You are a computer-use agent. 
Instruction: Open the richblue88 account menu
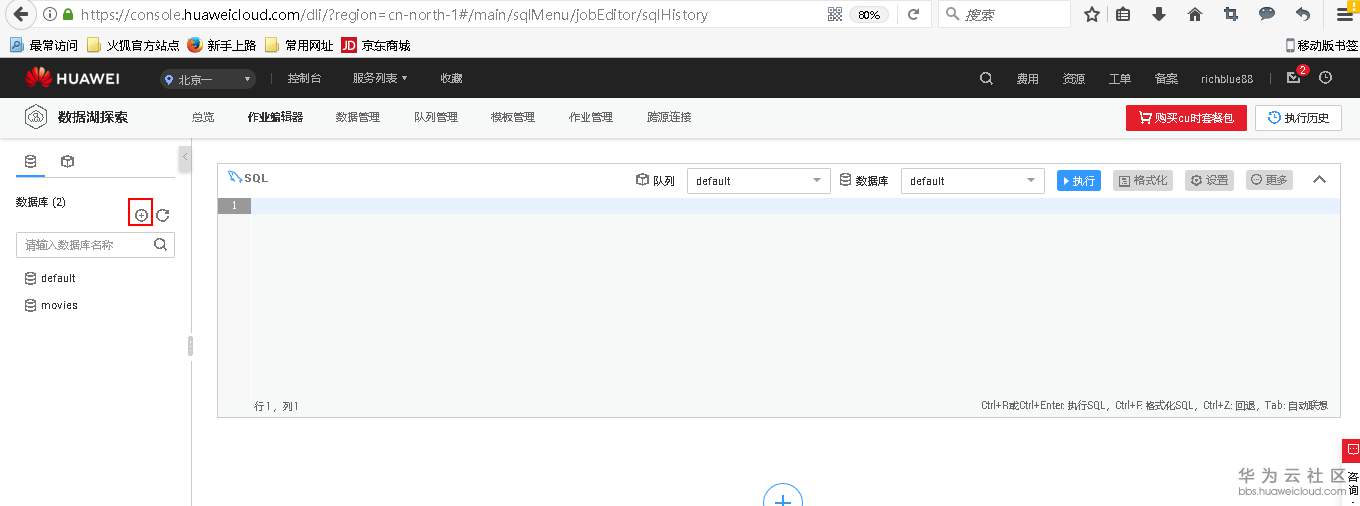click(x=1227, y=79)
